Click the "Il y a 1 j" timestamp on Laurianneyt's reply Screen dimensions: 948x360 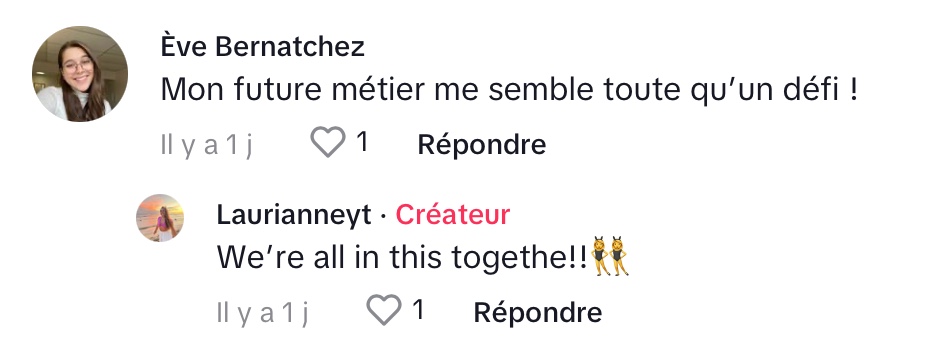pyautogui.click(x=262, y=313)
